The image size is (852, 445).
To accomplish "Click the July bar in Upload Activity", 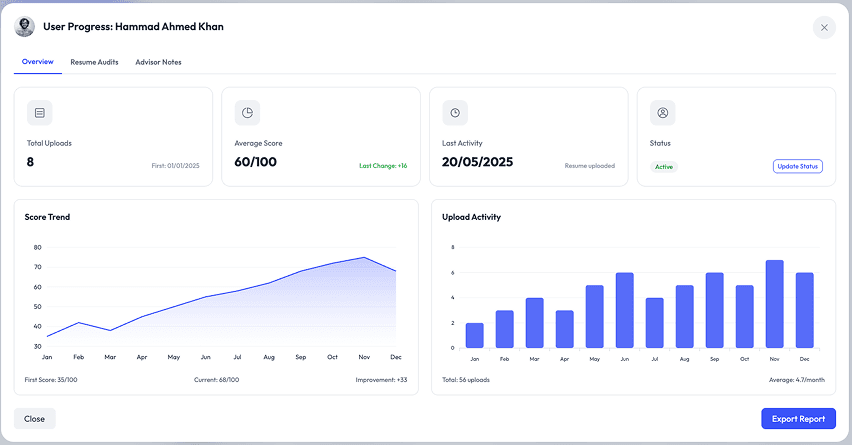I will 654,323.
